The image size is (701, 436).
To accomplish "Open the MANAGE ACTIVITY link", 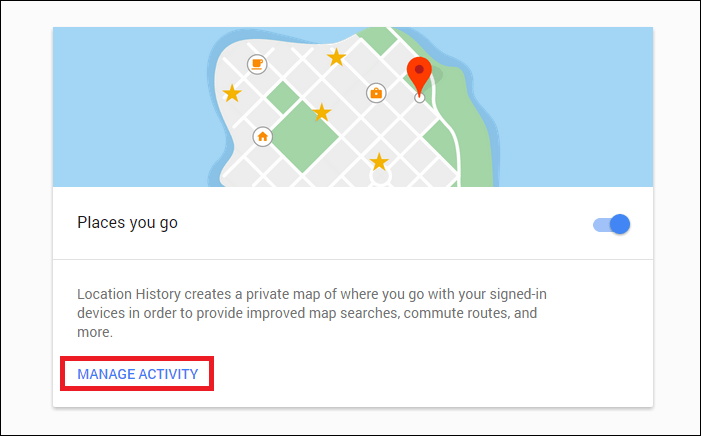I will [x=138, y=374].
